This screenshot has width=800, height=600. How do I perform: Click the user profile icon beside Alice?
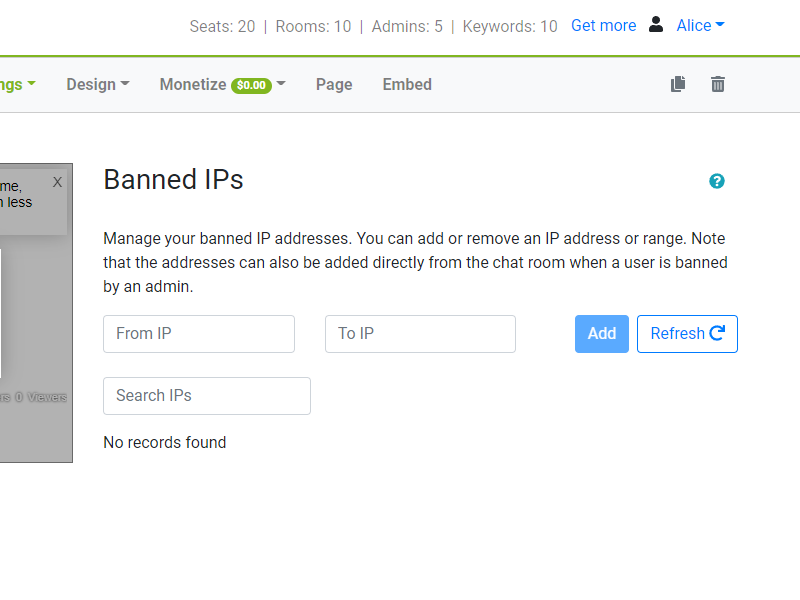click(655, 25)
